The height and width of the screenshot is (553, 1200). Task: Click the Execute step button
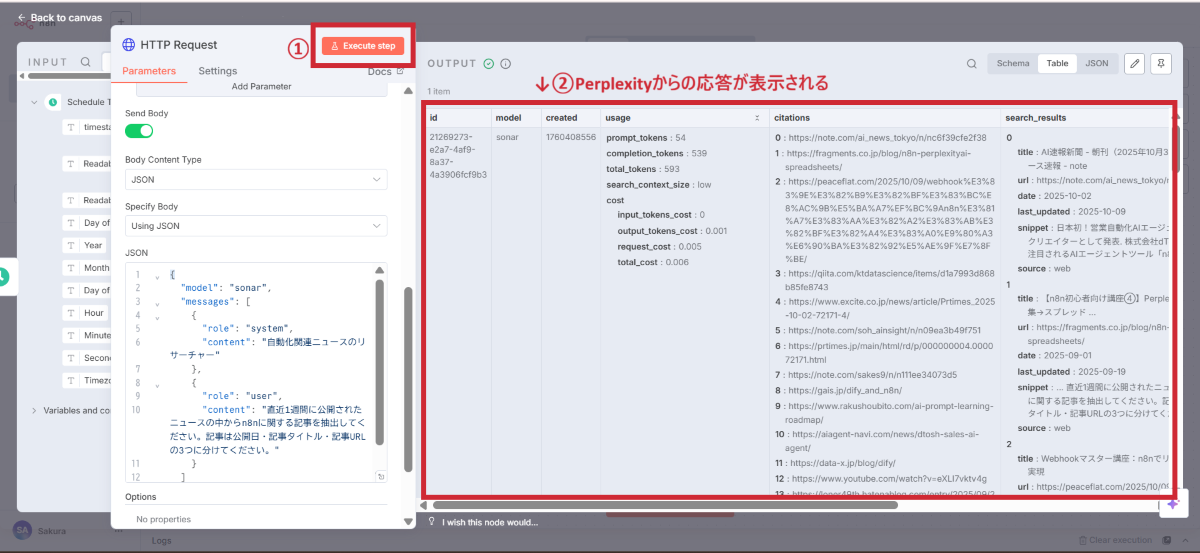click(x=363, y=46)
